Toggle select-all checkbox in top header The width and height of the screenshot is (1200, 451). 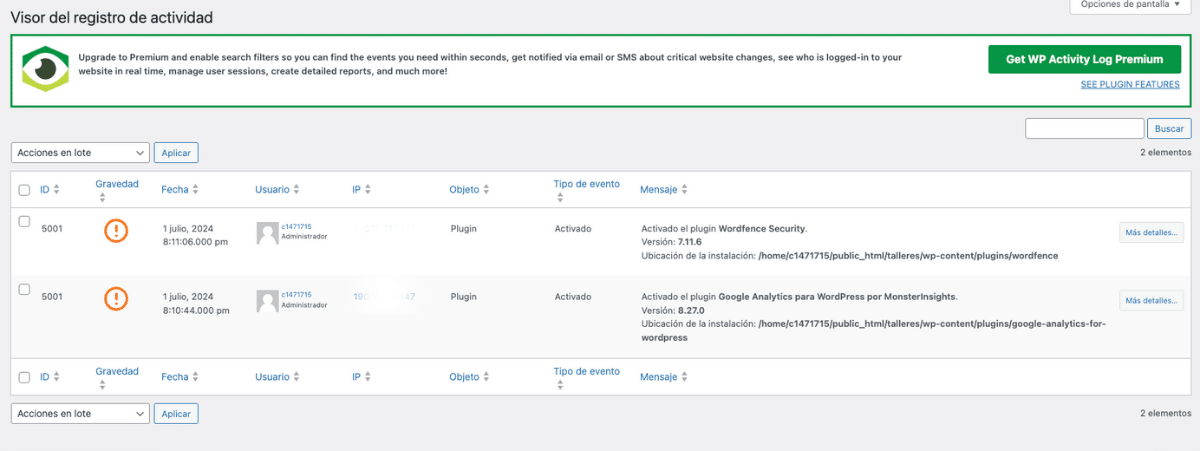pyautogui.click(x=25, y=190)
